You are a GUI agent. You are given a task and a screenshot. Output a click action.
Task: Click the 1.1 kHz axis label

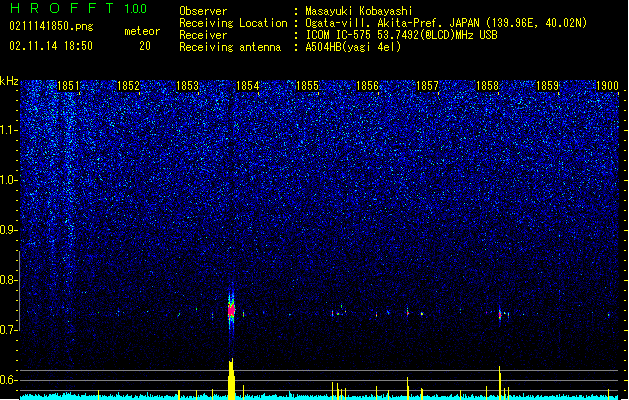coord(8,130)
